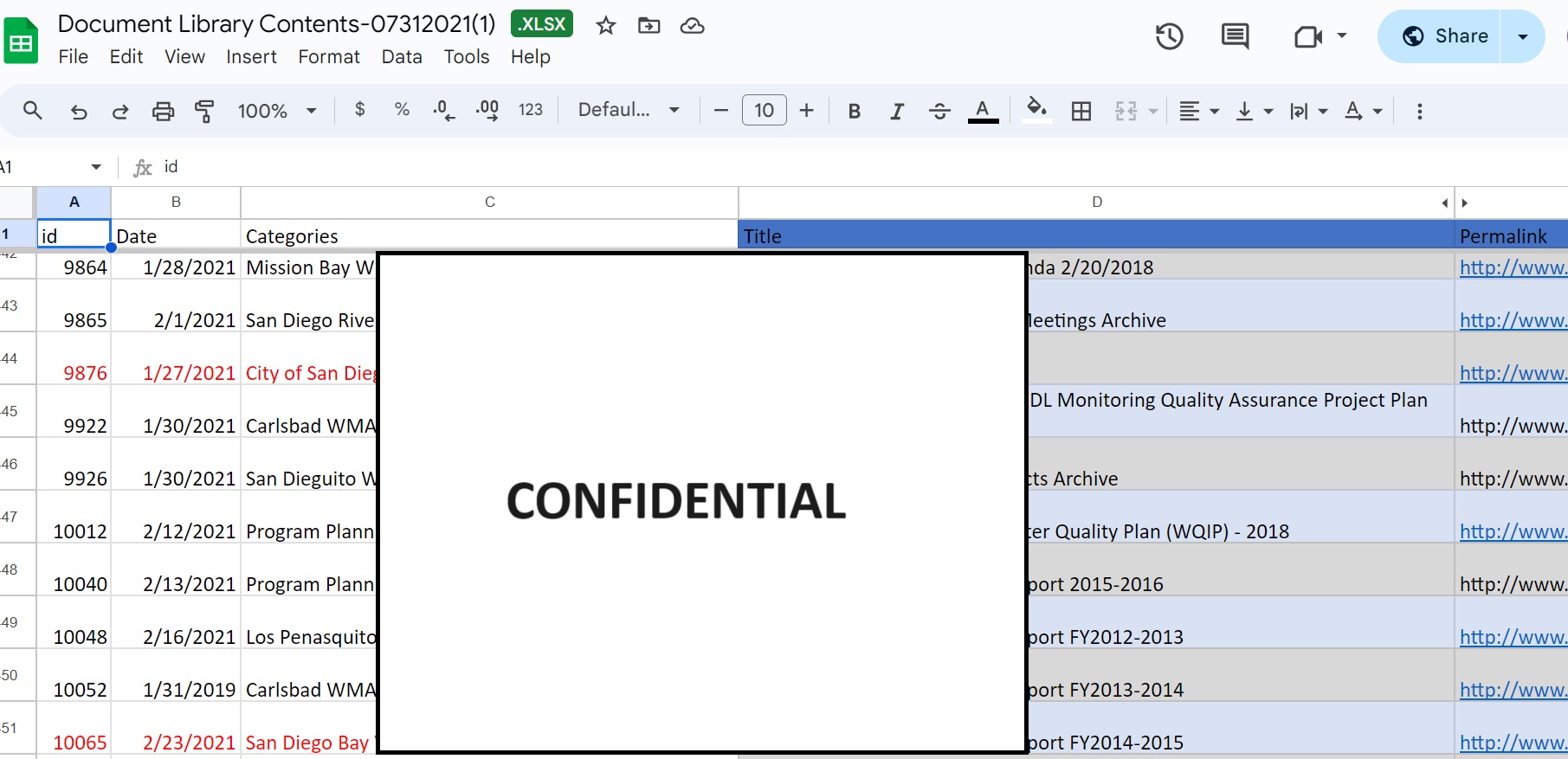Choose cell fill color

click(x=1036, y=111)
